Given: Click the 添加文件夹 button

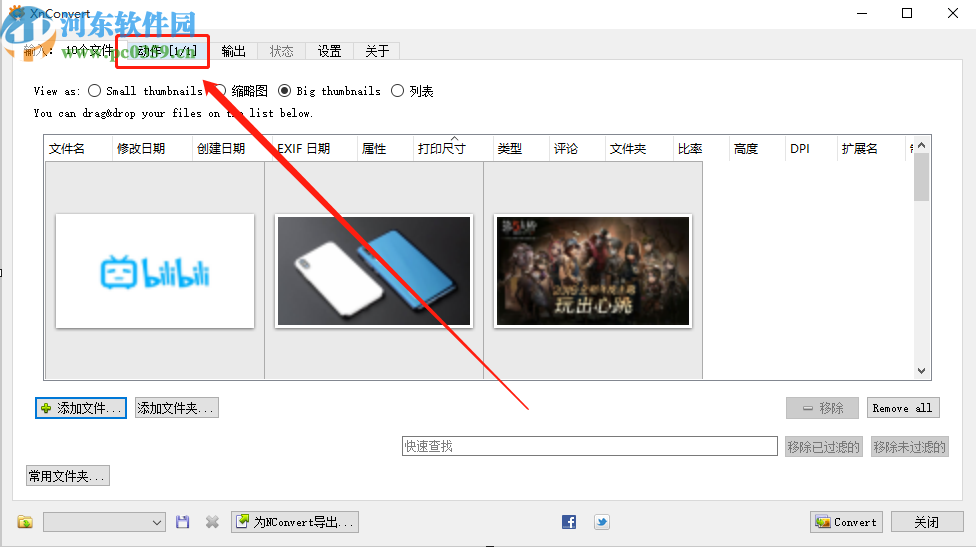Looking at the screenshot, I should (x=177, y=408).
